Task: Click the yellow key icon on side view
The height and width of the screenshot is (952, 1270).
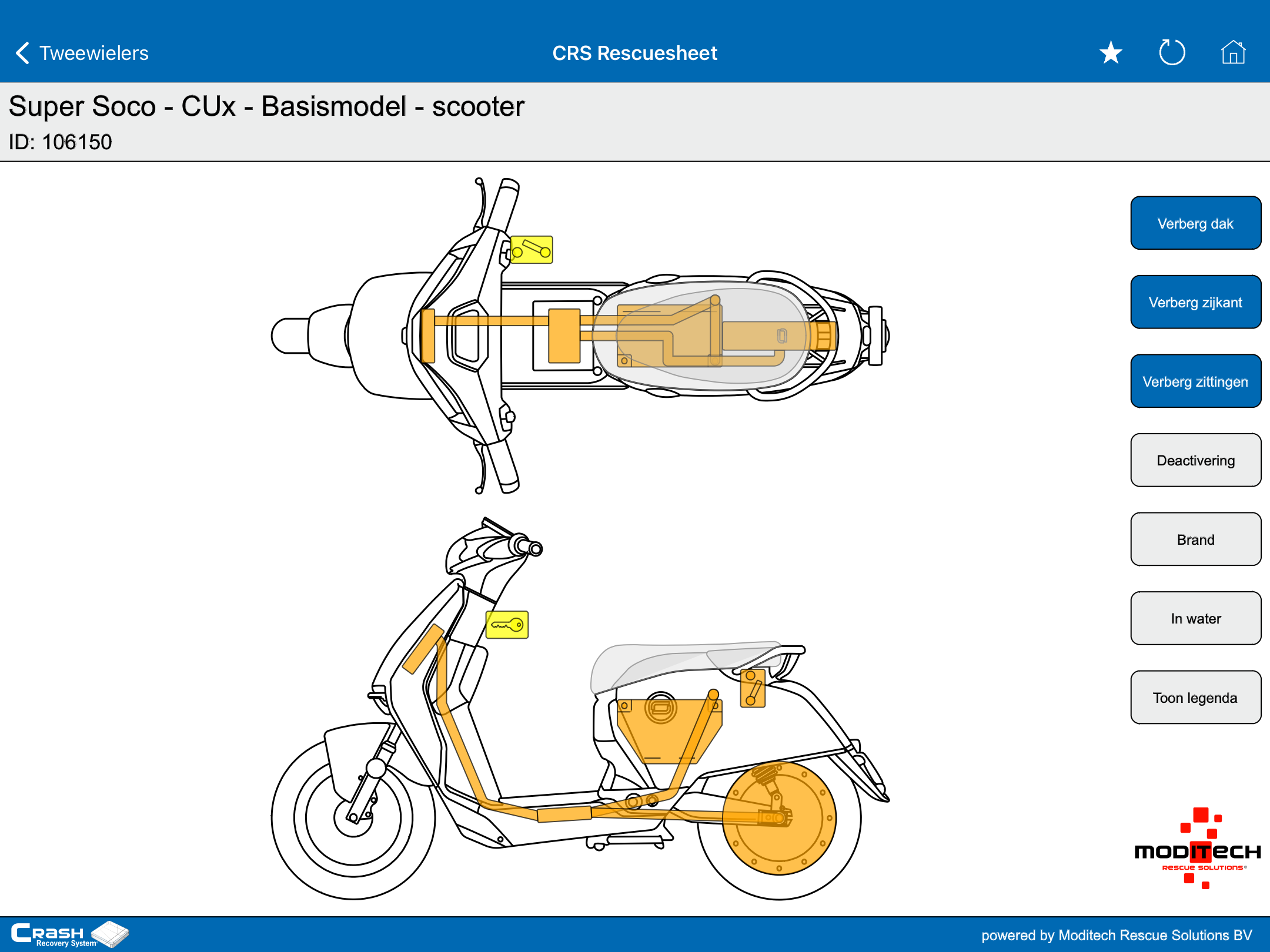Action: tap(507, 625)
